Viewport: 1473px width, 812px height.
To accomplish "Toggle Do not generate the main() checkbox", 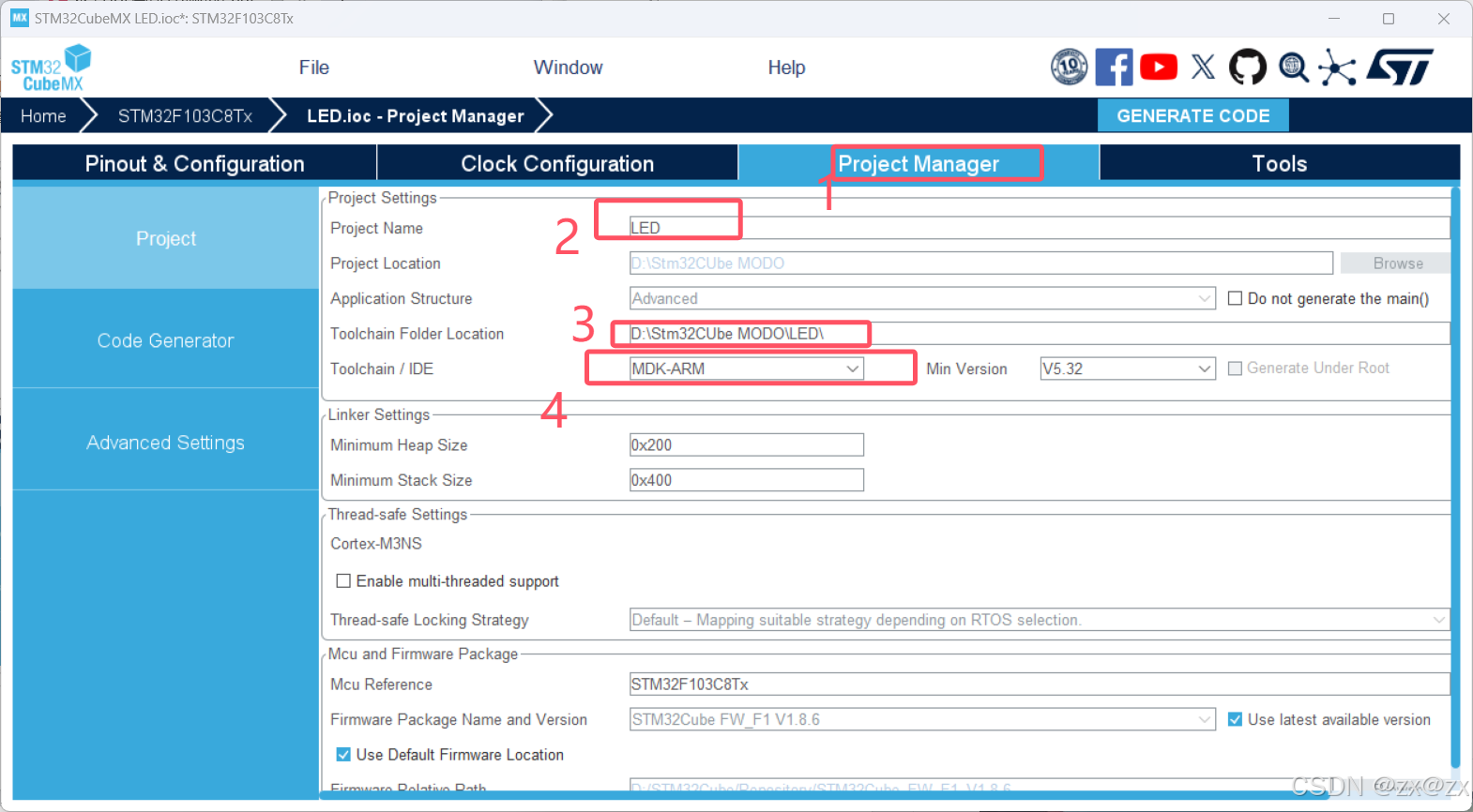I will (x=1235, y=298).
